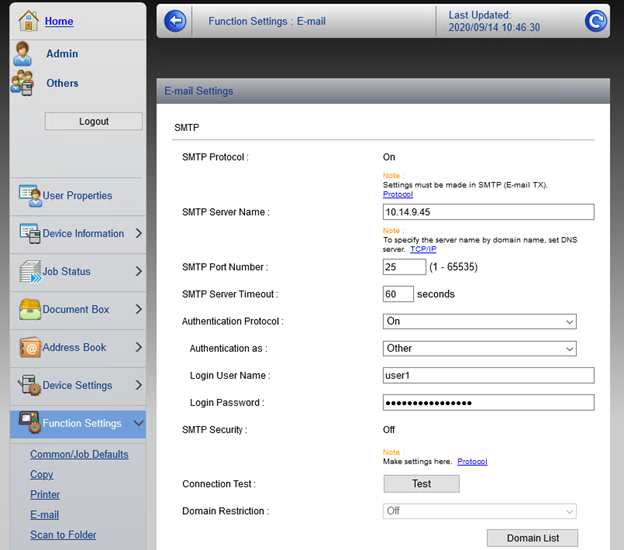The image size is (624, 550).
Task: Click the back arrow icon
Action: pyautogui.click(x=175, y=21)
